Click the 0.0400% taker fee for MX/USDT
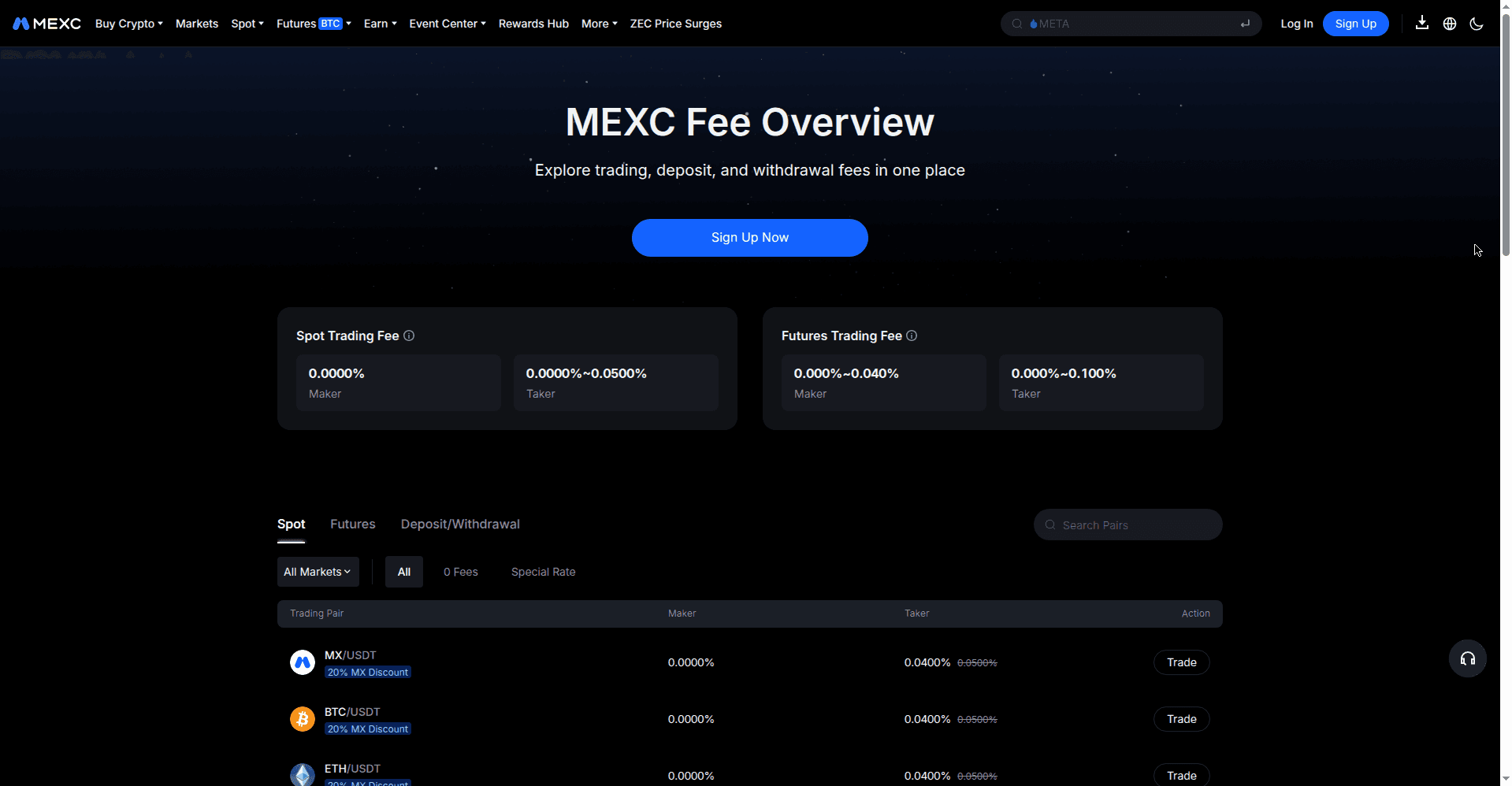The width and height of the screenshot is (1512, 786). 927,662
